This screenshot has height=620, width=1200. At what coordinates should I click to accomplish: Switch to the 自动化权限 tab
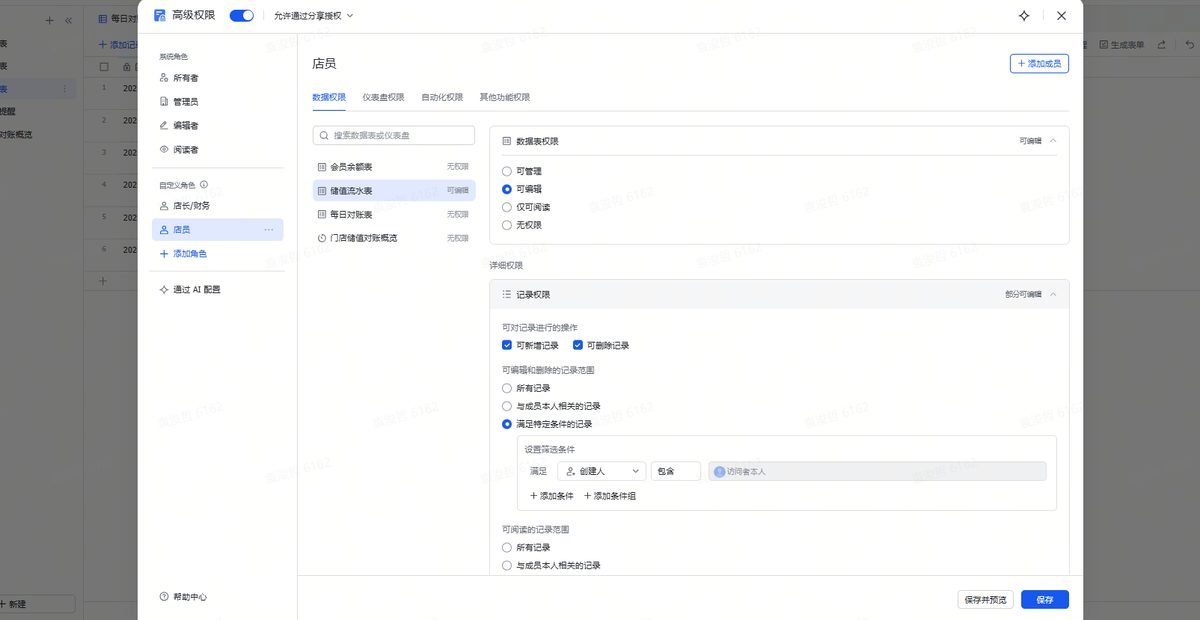(442, 97)
